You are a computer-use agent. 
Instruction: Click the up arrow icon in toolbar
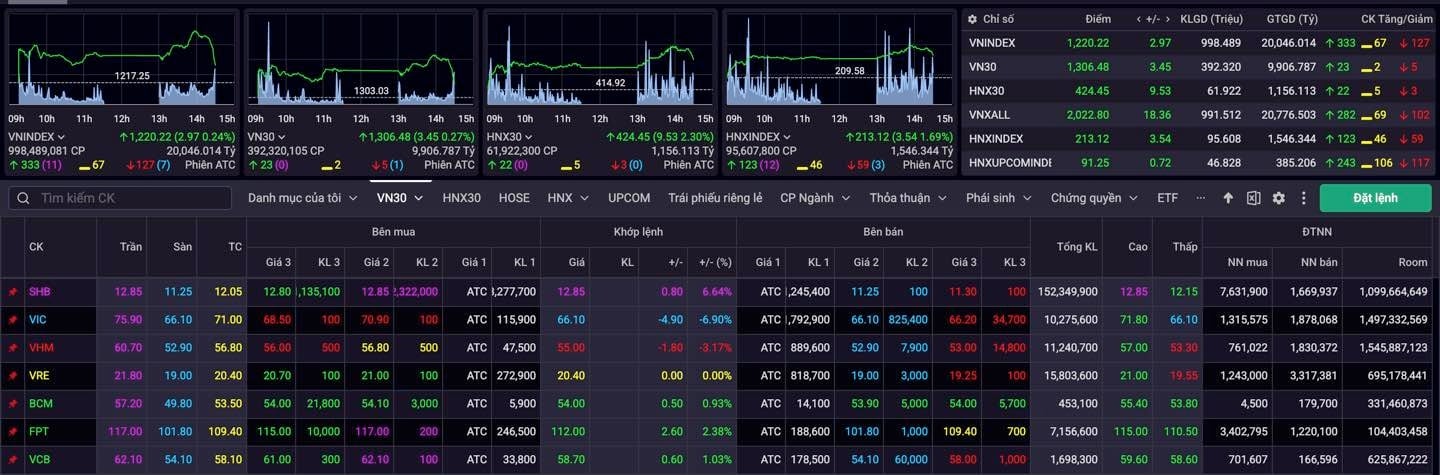click(1228, 198)
